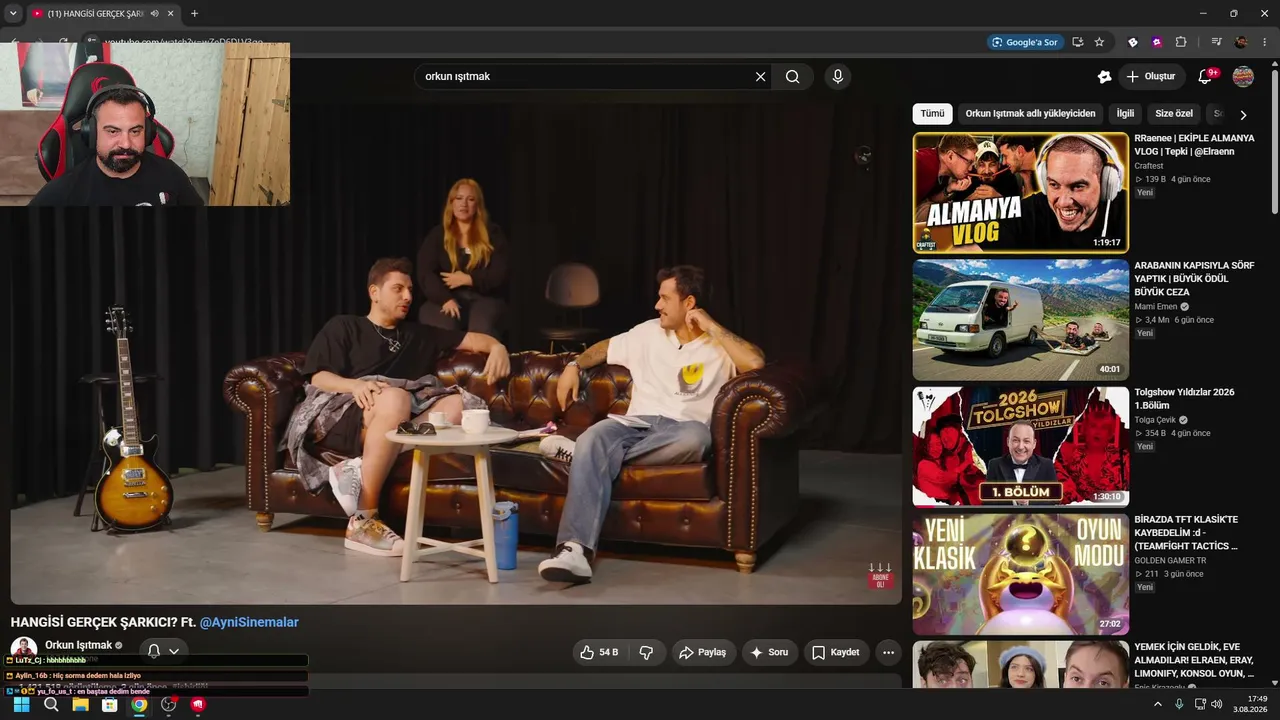Open OBS Studio from the taskbar
Screen dimensions: 1280x720
pyautogui.click(x=169, y=705)
